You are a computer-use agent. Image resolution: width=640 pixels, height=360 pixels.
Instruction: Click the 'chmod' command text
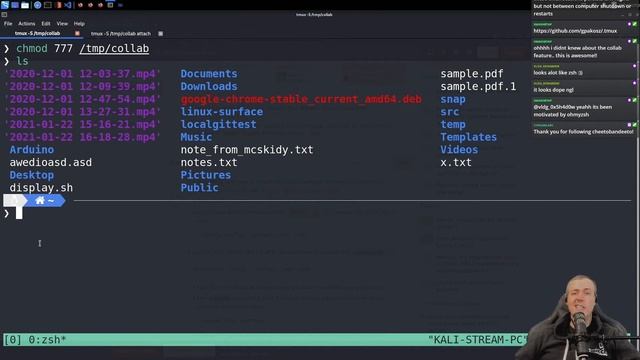tap(32, 49)
